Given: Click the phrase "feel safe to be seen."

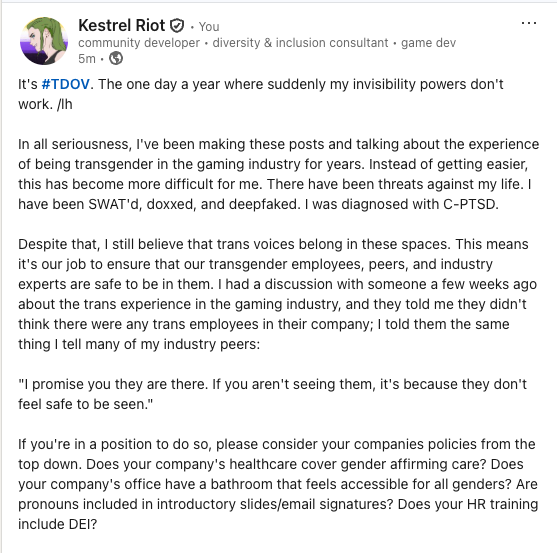Looking at the screenshot, I should (86, 405).
